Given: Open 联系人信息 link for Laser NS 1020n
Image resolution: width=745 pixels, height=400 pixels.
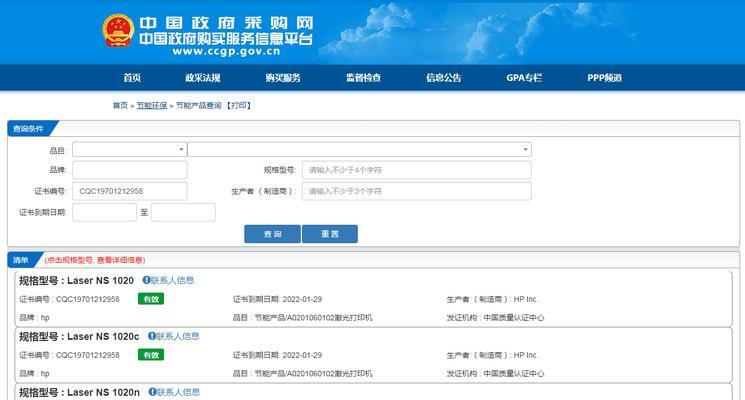Looking at the screenshot, I should point(178,392).
